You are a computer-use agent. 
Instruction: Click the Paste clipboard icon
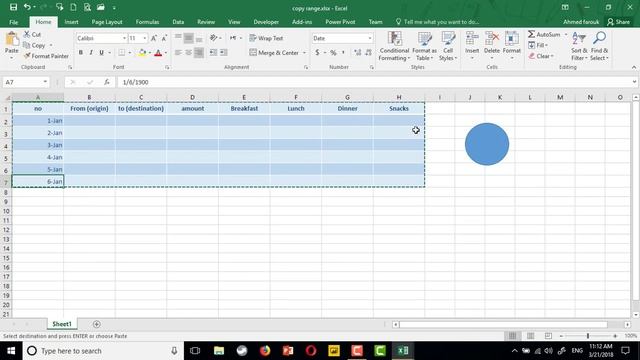(11, 39)
